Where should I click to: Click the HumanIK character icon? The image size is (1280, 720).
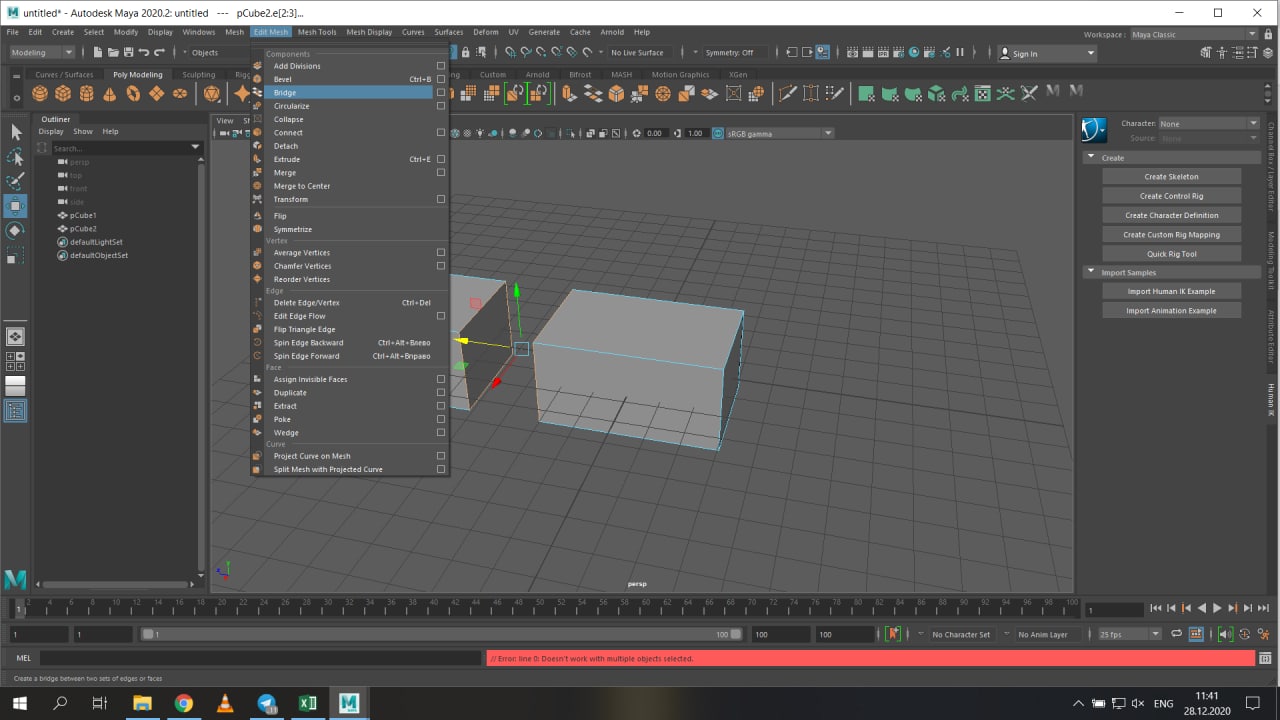click(x=1094, y=130)
